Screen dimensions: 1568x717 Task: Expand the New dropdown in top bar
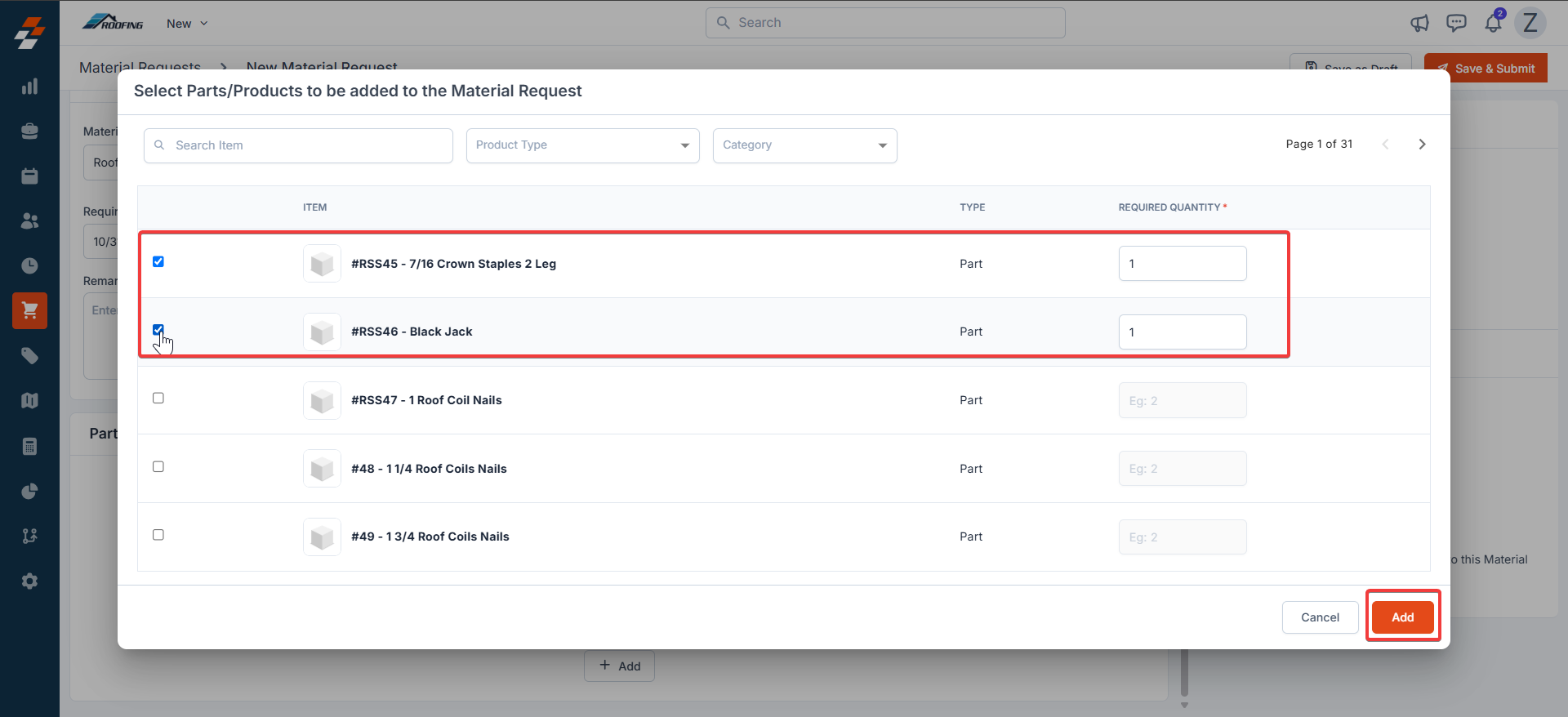[x=187, y=24]
